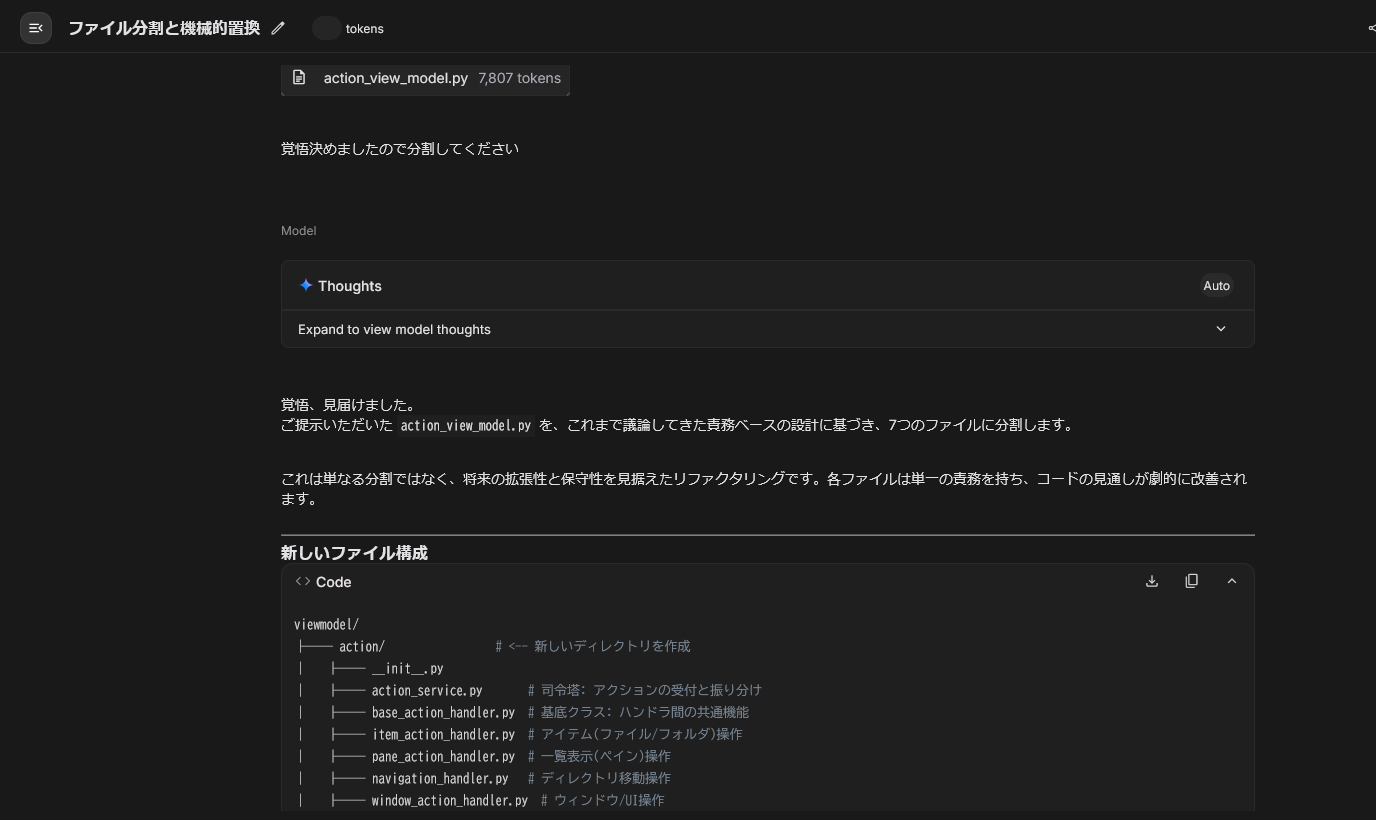Click the 新しいファイル構成 heading

[x=354, y=553]
